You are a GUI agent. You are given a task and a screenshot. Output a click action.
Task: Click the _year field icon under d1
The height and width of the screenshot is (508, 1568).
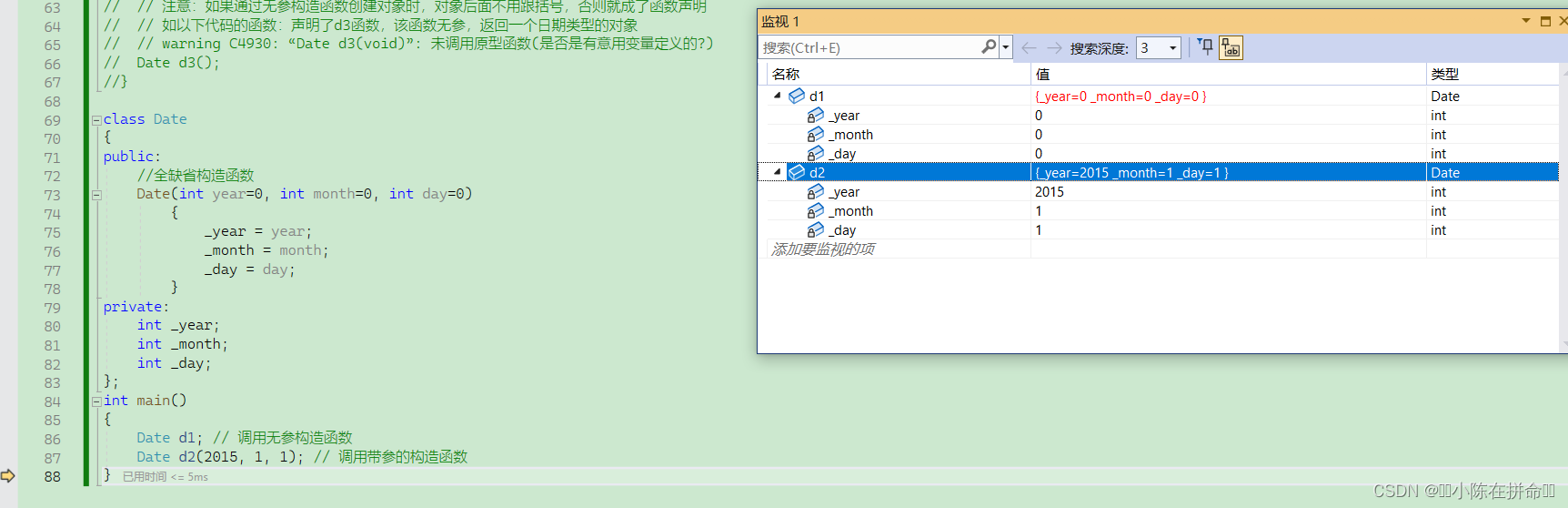(816, 116)
